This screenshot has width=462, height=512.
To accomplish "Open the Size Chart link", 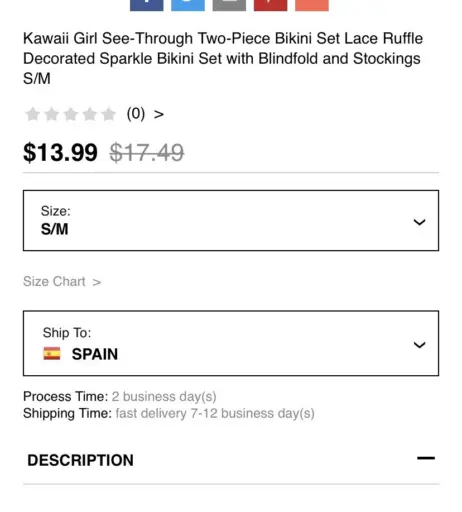I will [62, 282].
